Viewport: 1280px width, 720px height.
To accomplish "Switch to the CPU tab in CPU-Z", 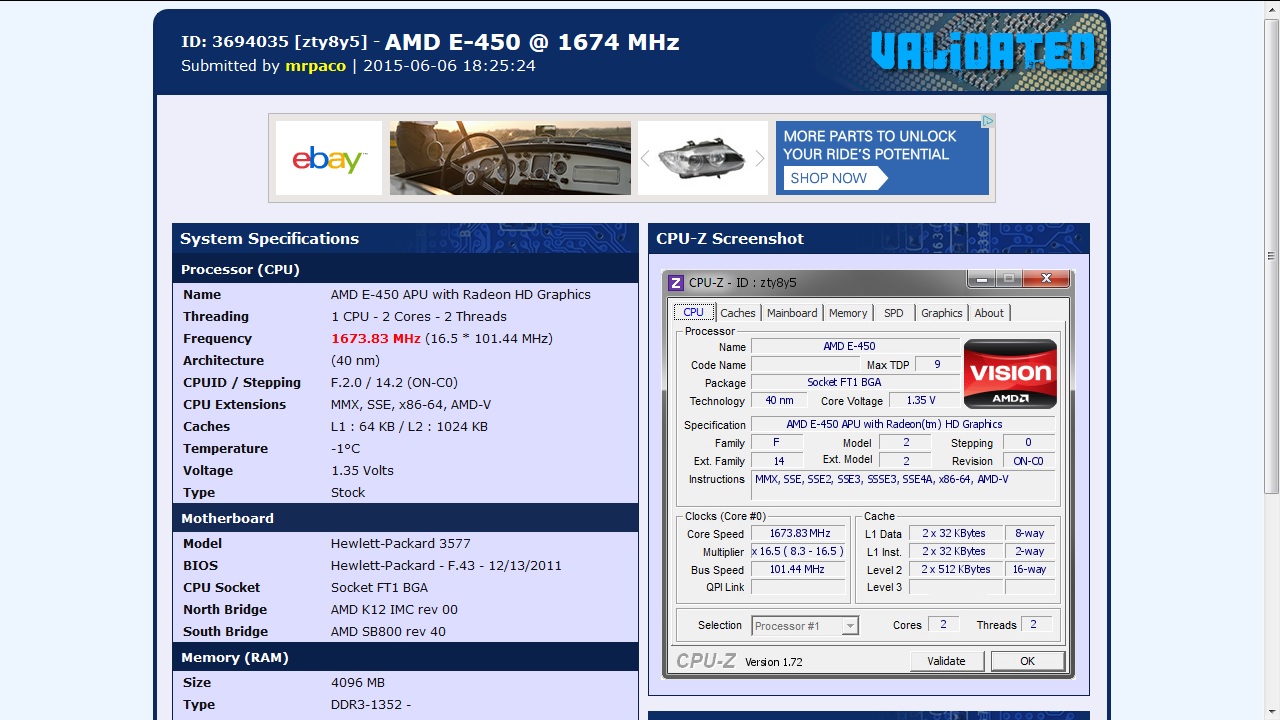I will 694,312.
